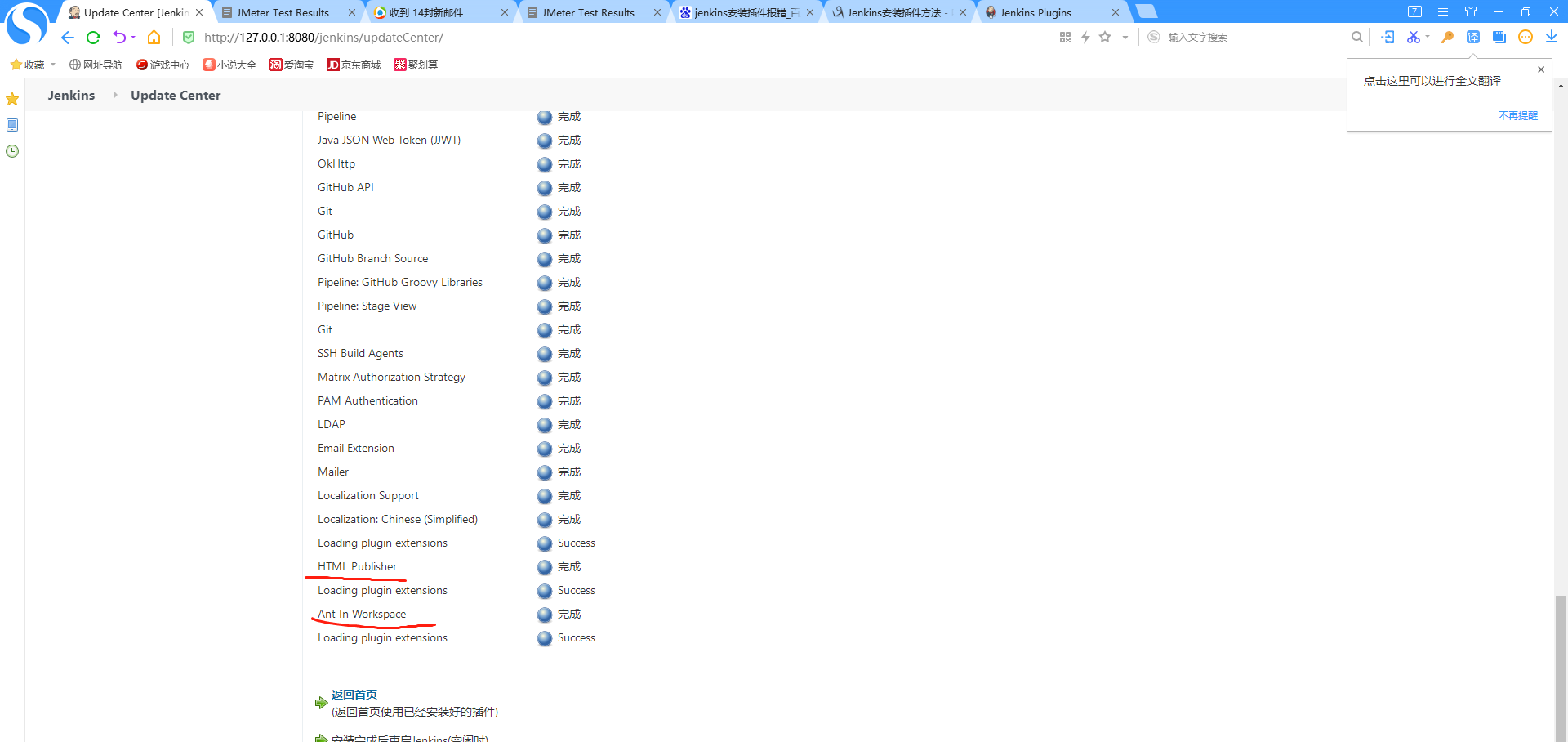Screen dimensions: 1568x742
Task: Click status ball for Ant In Workspace
Action: click(x=545, y=615)
